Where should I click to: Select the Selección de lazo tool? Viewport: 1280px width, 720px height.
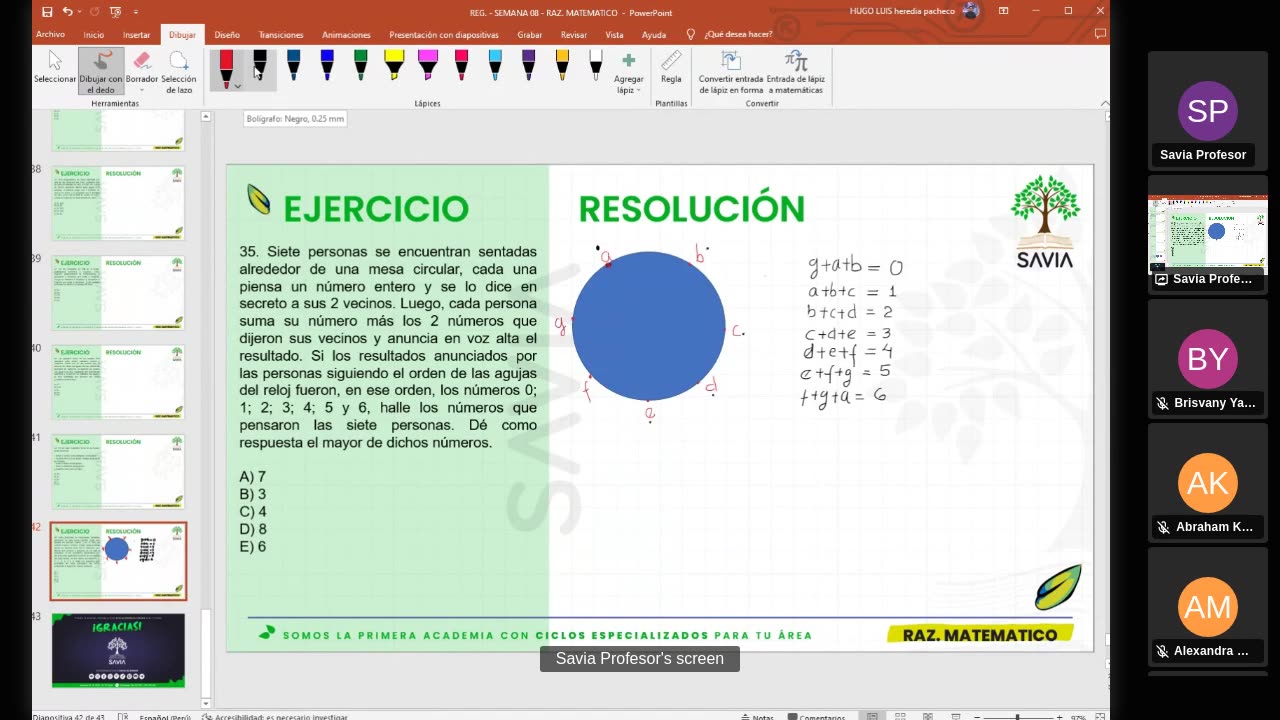tap(179, 71)
